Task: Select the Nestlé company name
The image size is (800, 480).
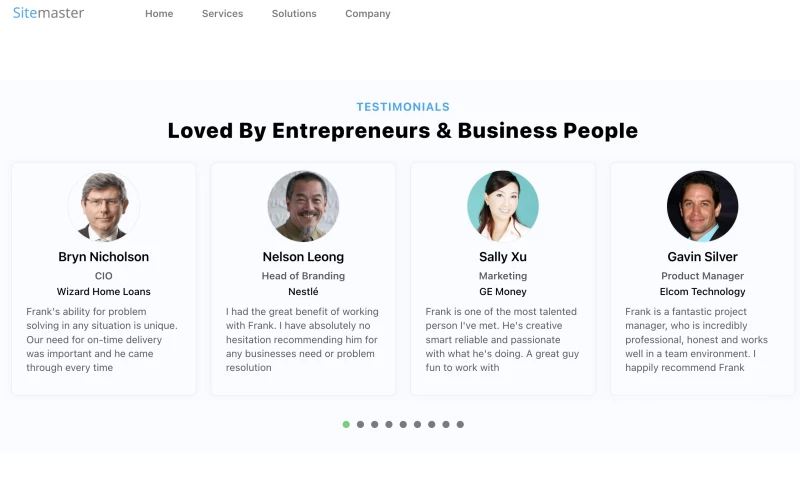Action: click(x=303, y=292)
